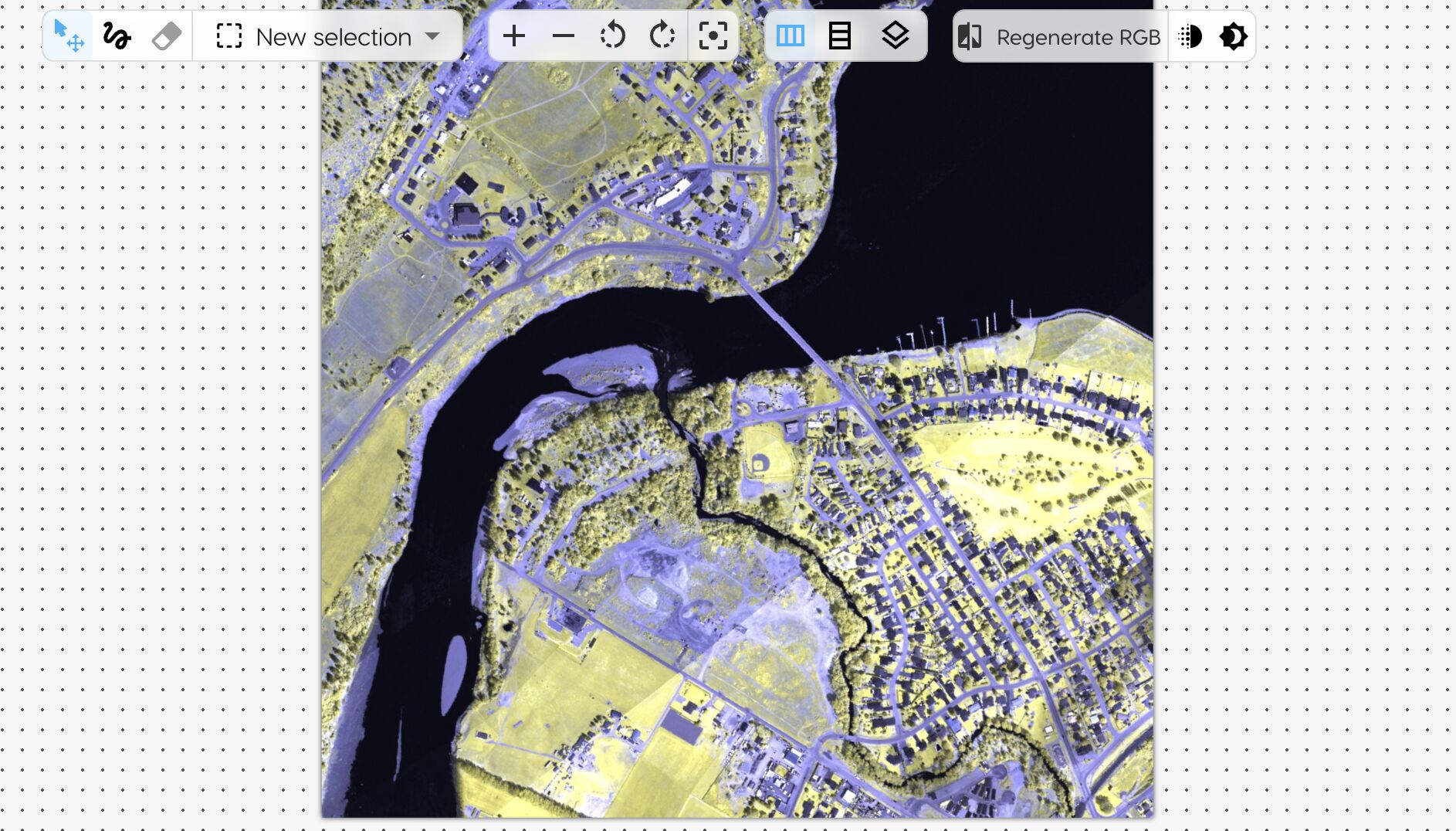Viewport: 1456px width, 831px height.
Task: Zoom out using the minus icon
Action: (x=564, y=36)
